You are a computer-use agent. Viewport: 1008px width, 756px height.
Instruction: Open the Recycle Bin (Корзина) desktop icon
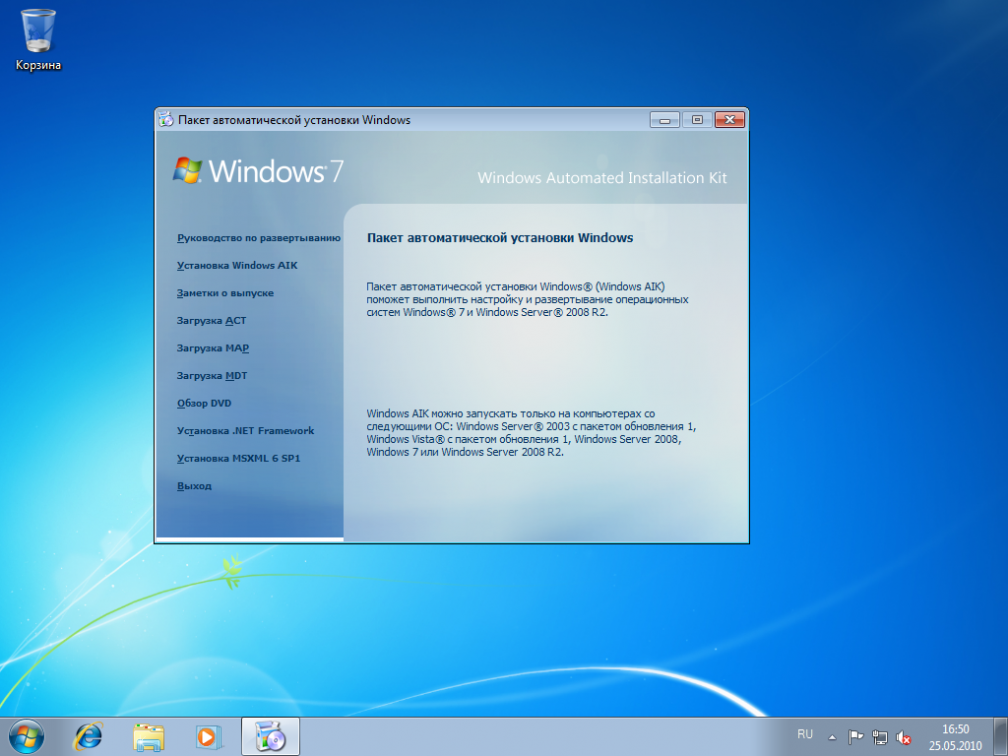39,40
